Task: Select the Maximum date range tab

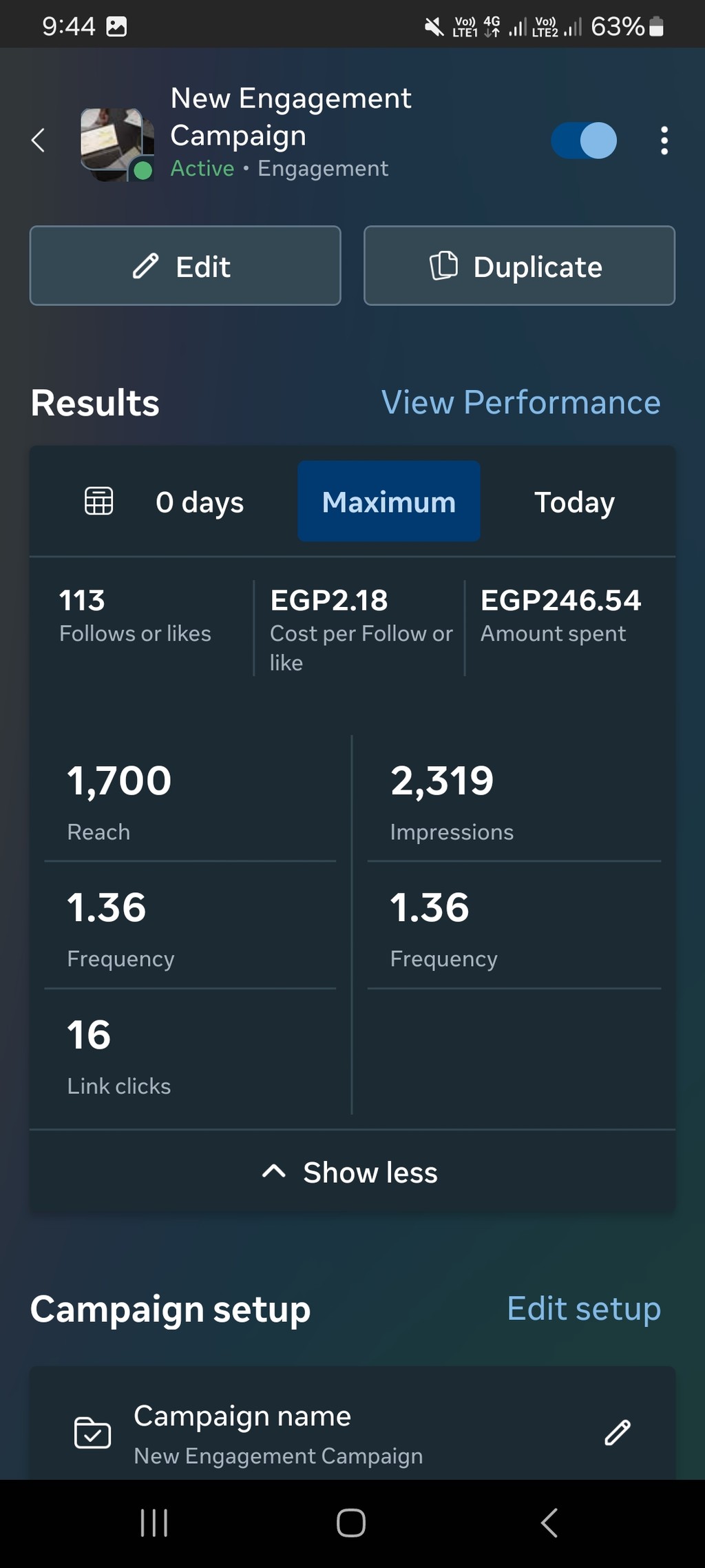Action: pos(388,502)
